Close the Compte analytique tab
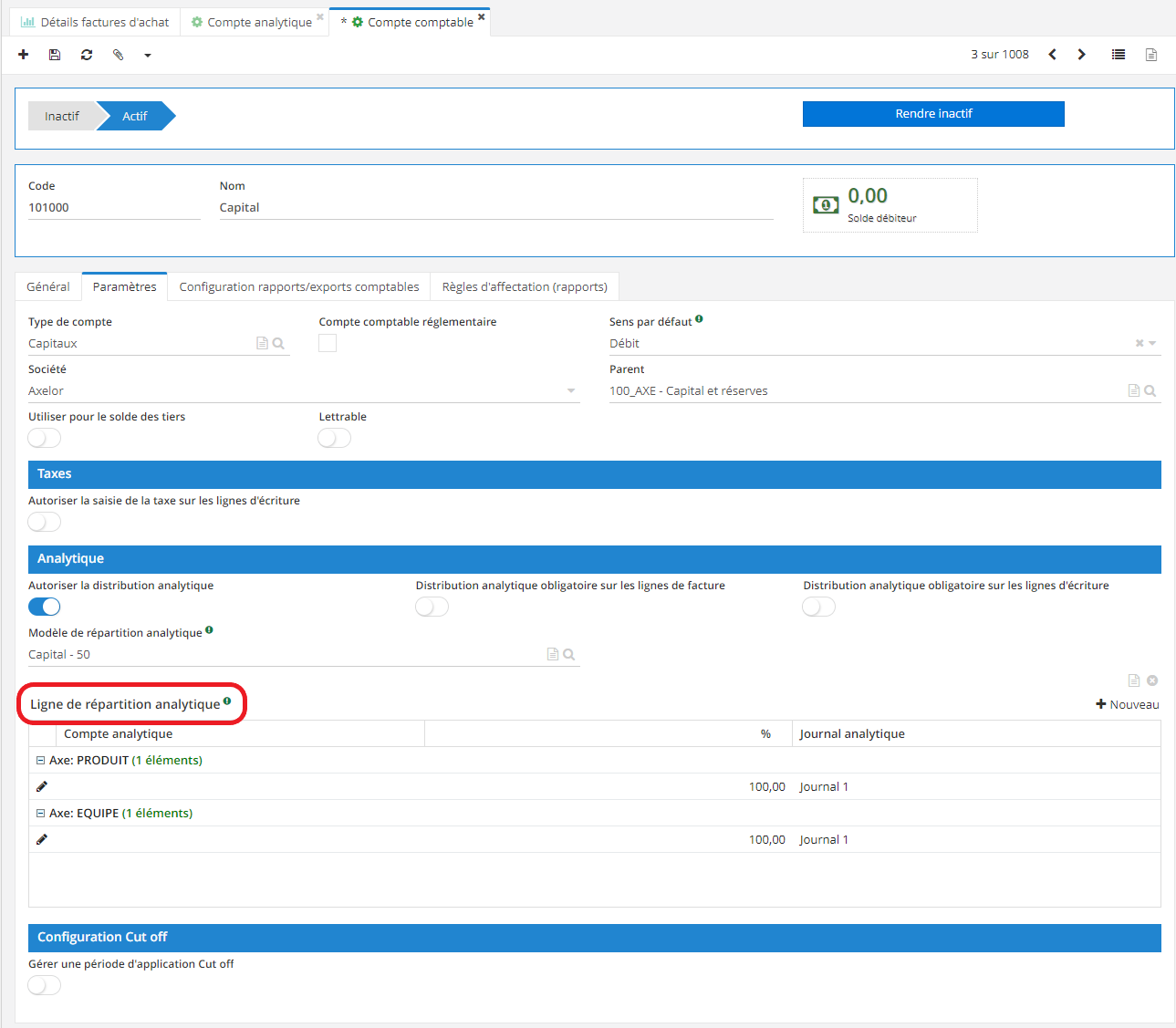Viewport: 1176px width, 1028px height. pos(320,16)
